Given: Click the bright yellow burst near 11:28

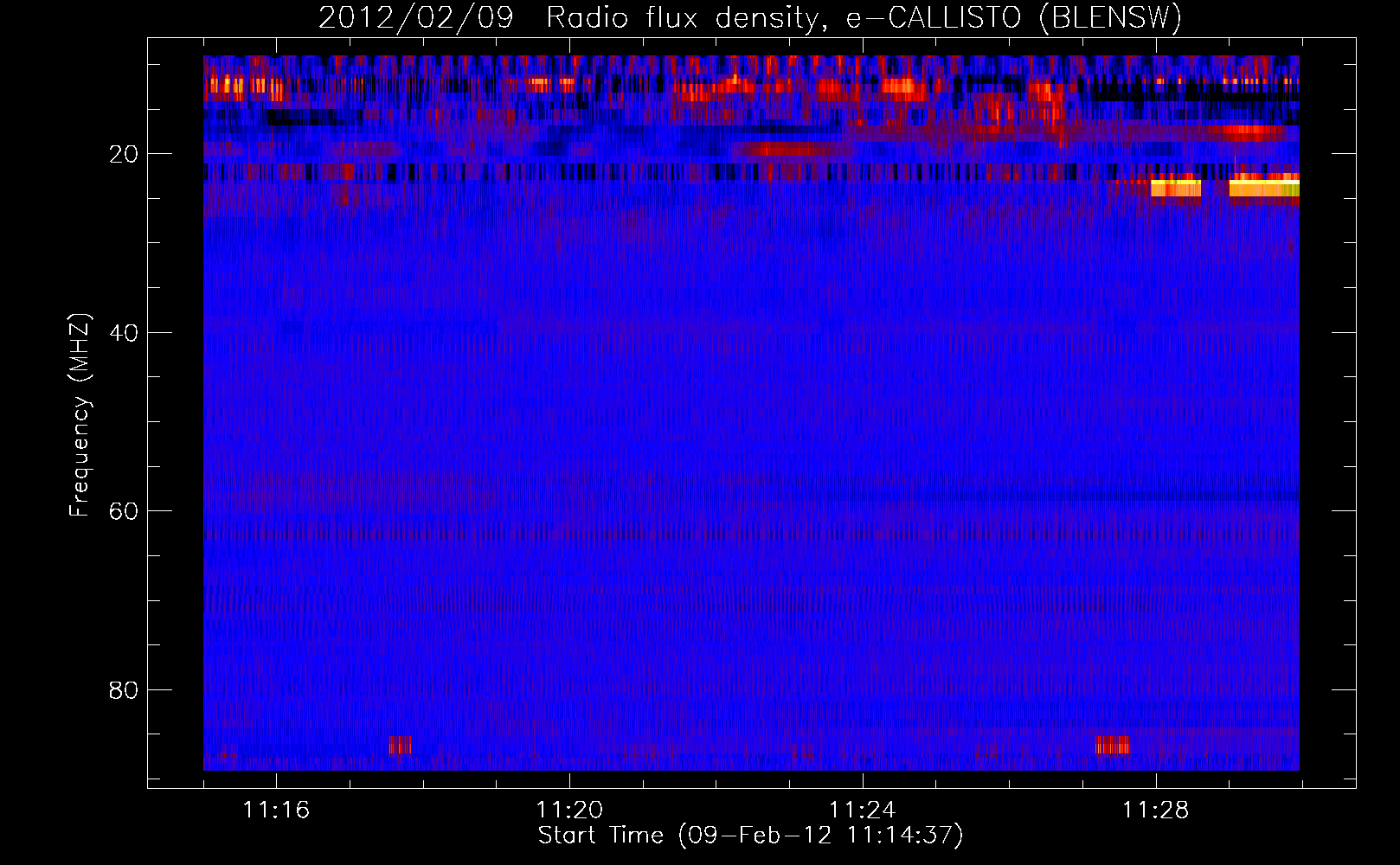Looking at the screenshot, I should pyautogui.click(x=1176, y=187).
